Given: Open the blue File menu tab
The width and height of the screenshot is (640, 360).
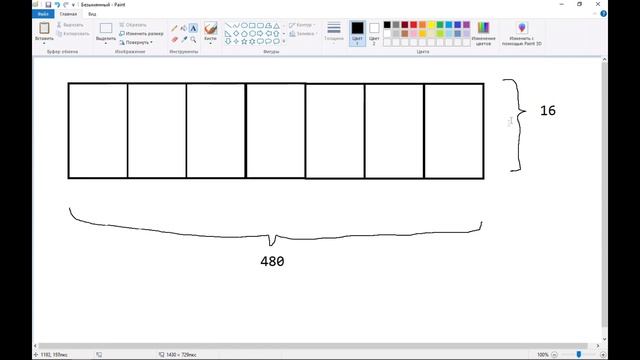Looking at the screenshot, I should 43,14.
